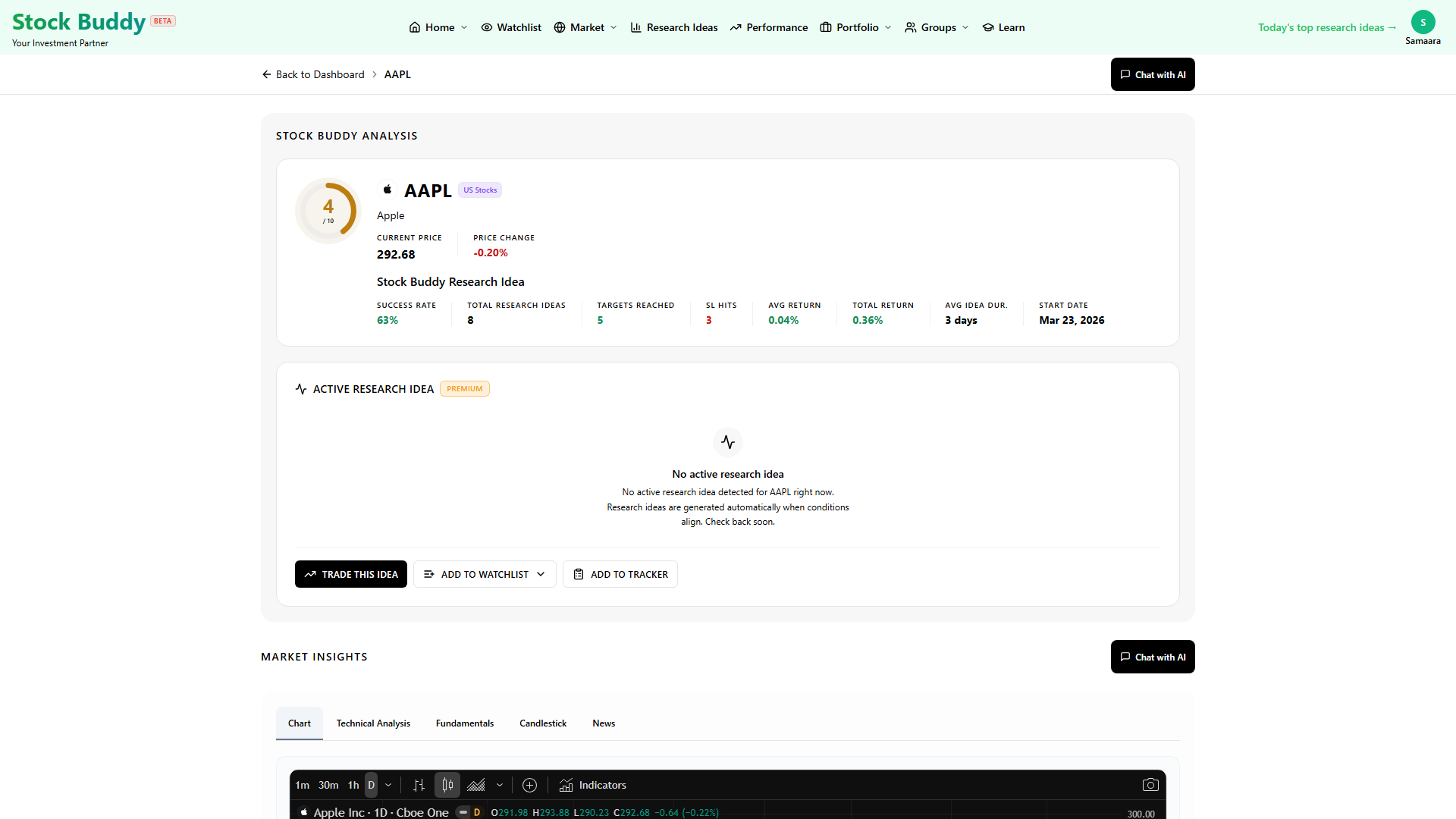The image size is (1456, 819).
Task: Switch to the Fundamentals tab
Action: click(x=465, y=723)
